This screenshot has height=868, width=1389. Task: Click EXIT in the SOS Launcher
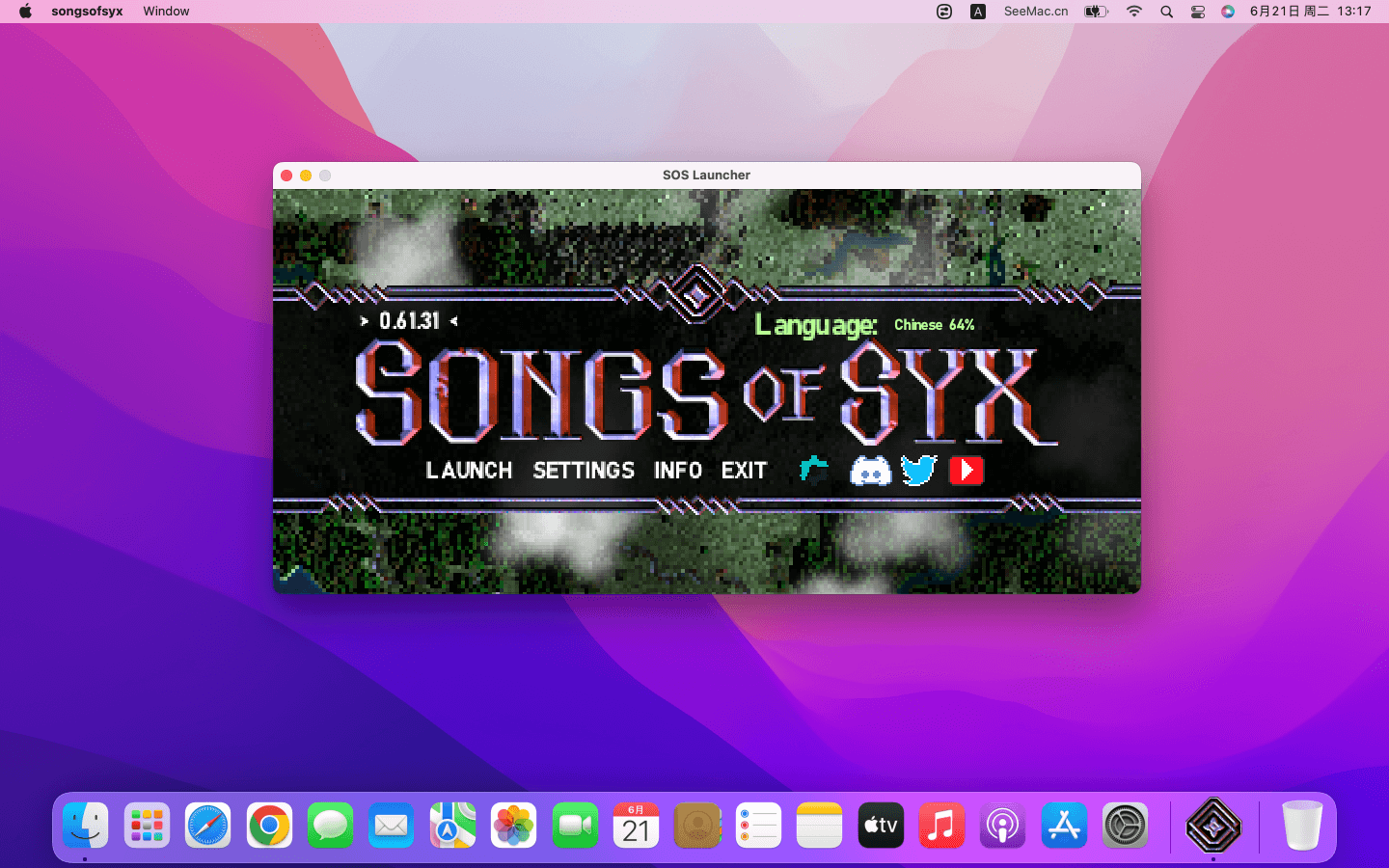pyautogui.click(x=744, y=471)
